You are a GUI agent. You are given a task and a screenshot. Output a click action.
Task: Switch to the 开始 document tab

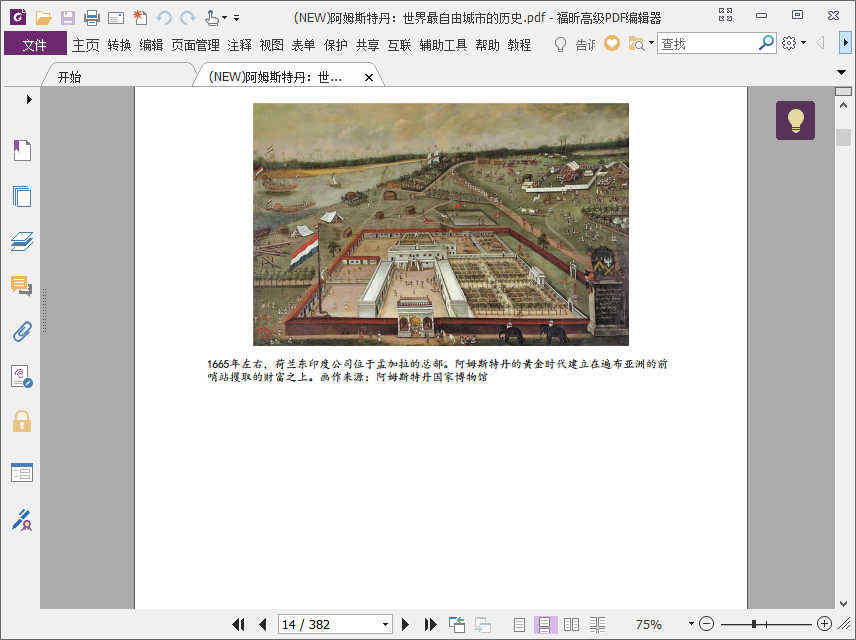119,77
